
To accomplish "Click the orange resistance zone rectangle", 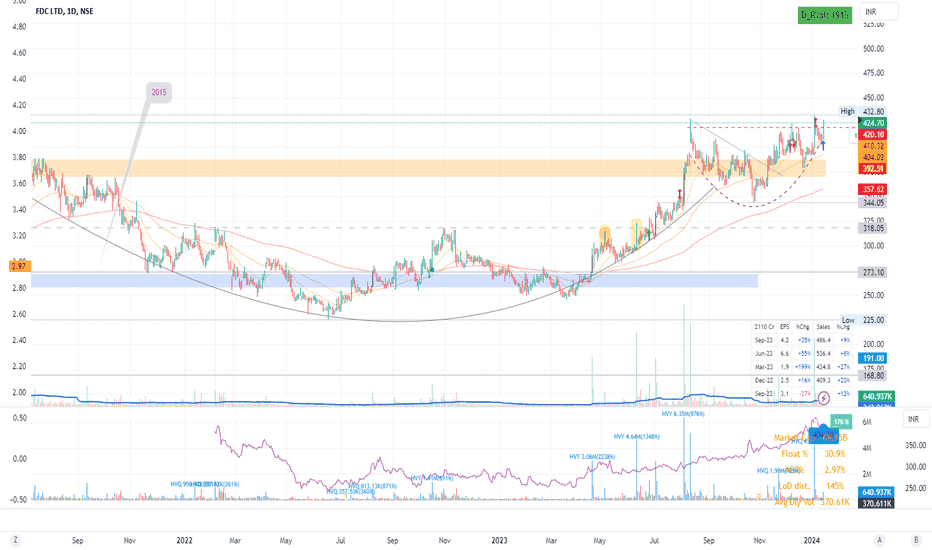I will pos(429,168).
